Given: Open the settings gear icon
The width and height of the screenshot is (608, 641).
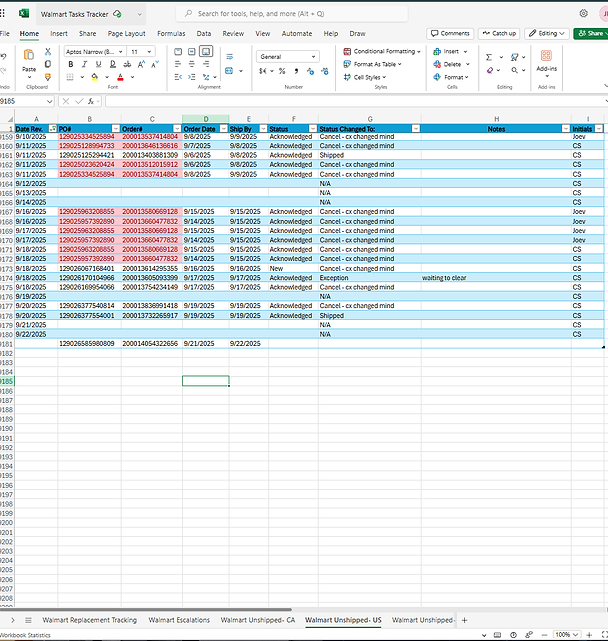Looking at the screenshot, I should click(583, 13).
